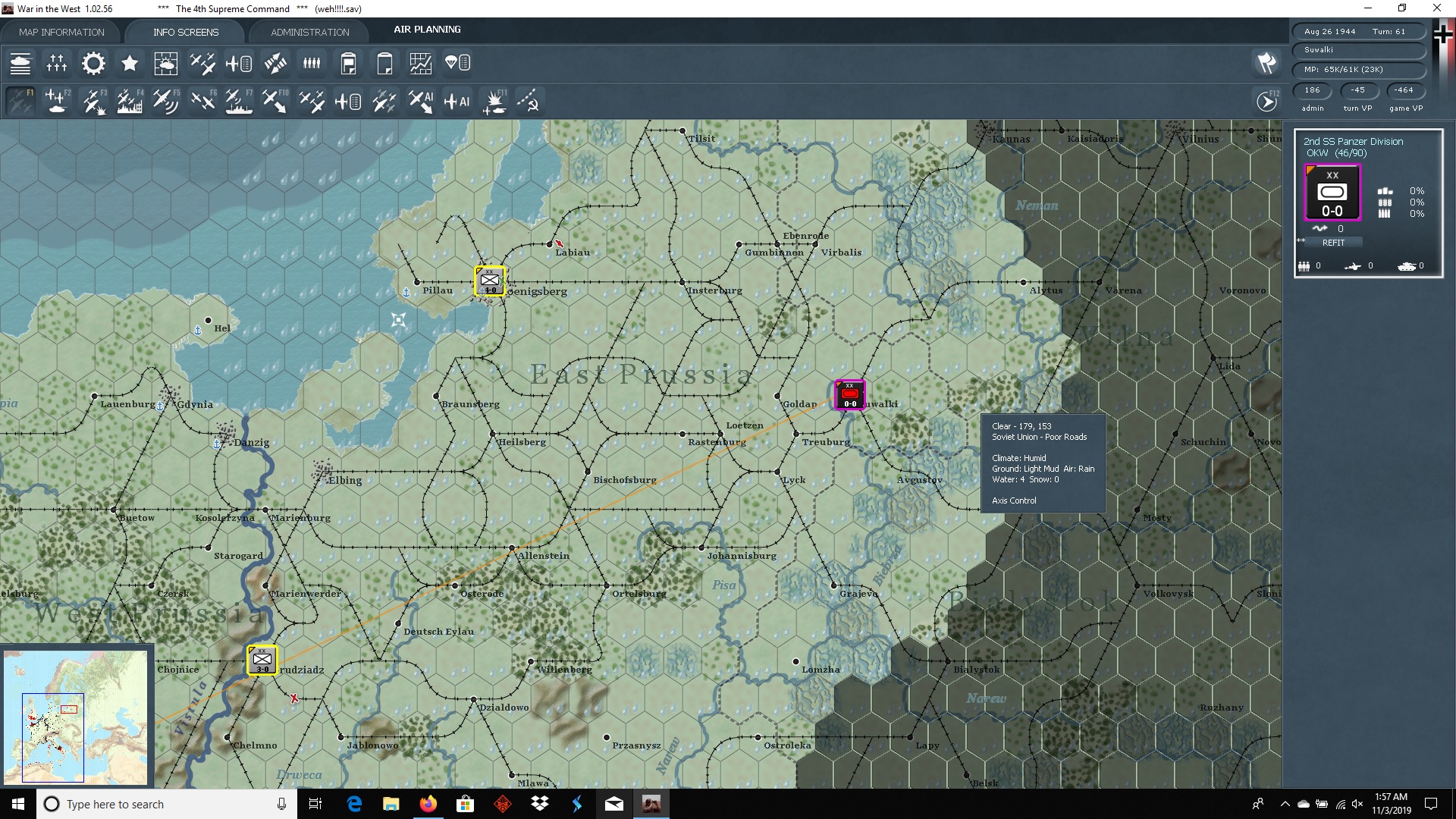Click the 186 admin points value
This screenshot has height=819, width=1456.
coord(1312,90)
